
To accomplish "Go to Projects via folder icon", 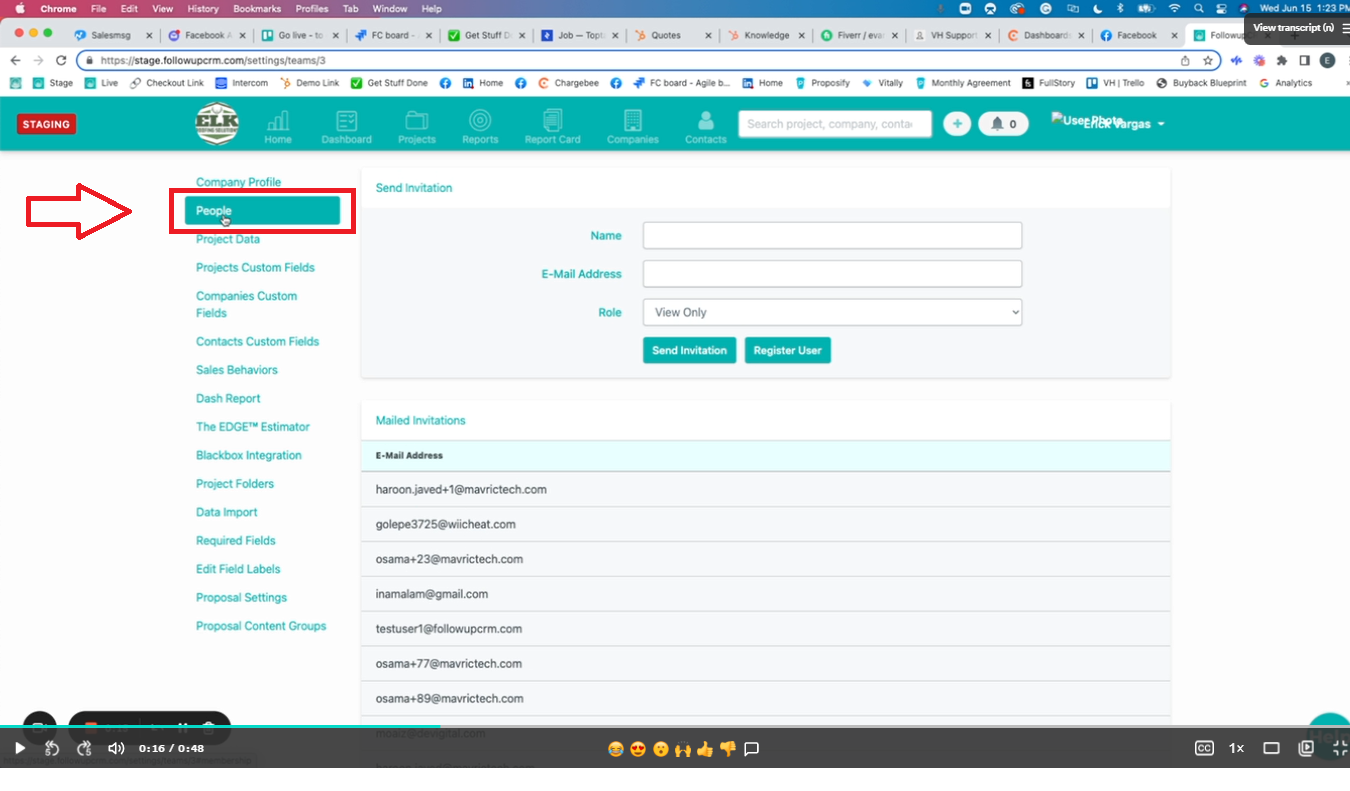I will point(416,126).
